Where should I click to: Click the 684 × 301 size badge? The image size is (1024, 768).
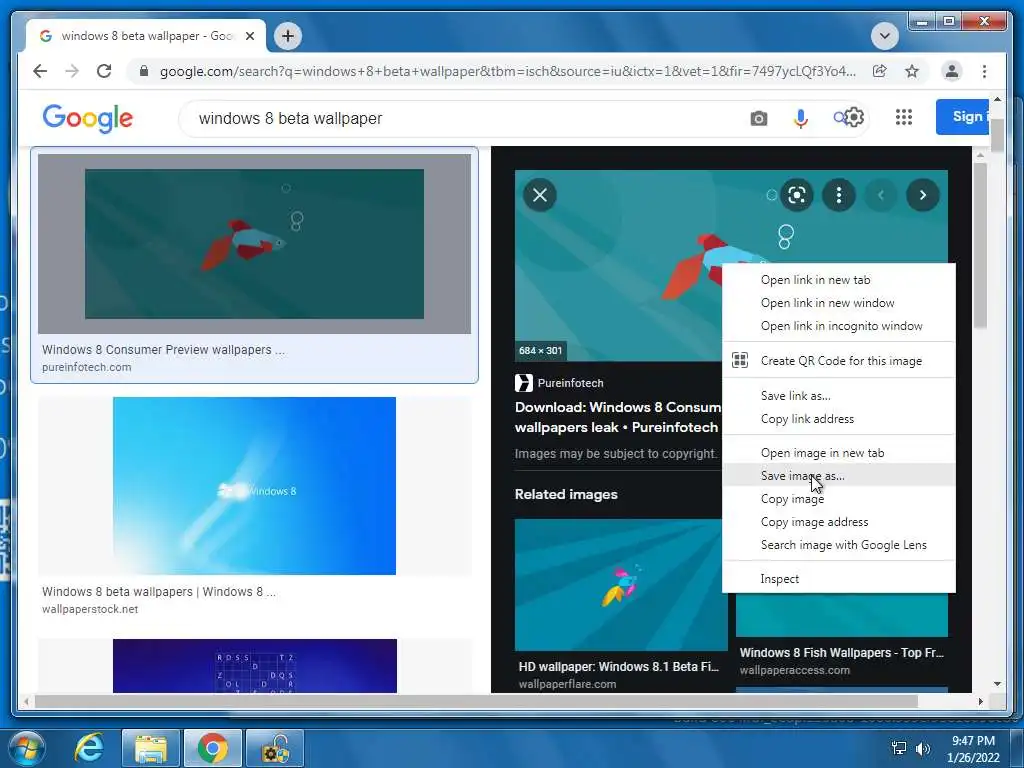tap(540, 351)
